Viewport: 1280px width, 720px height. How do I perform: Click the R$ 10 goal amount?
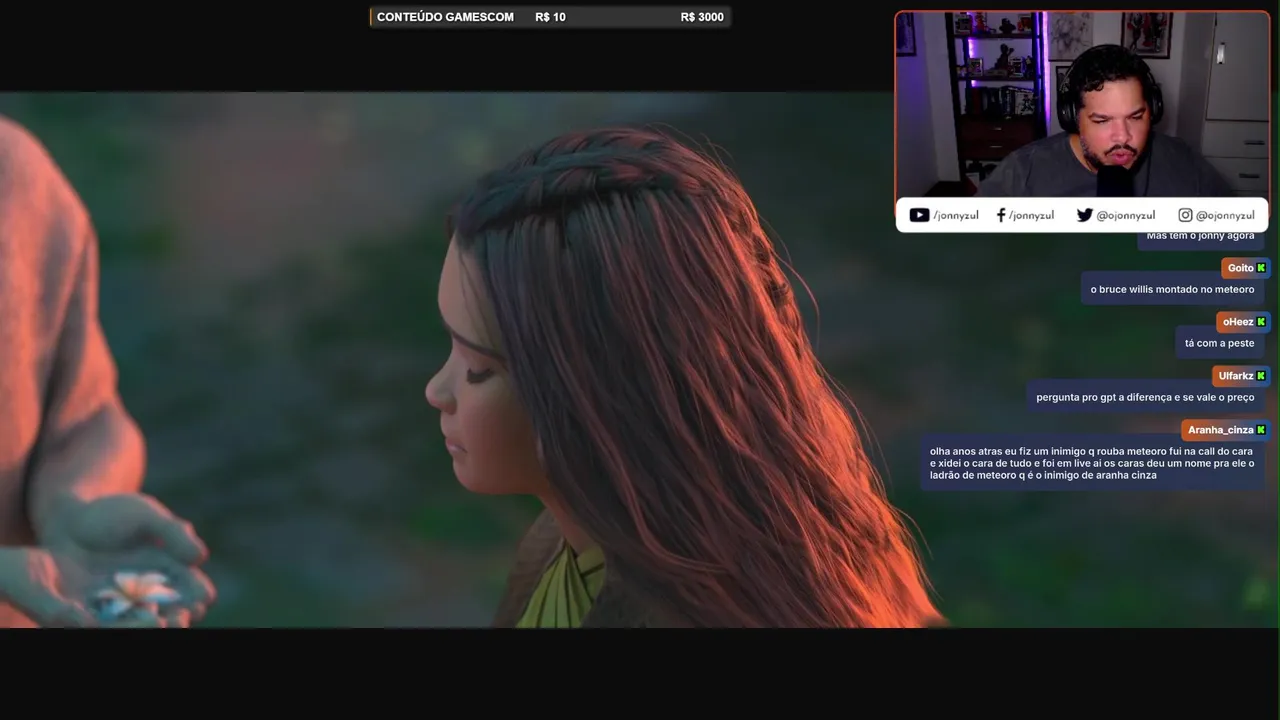(550, 17)
